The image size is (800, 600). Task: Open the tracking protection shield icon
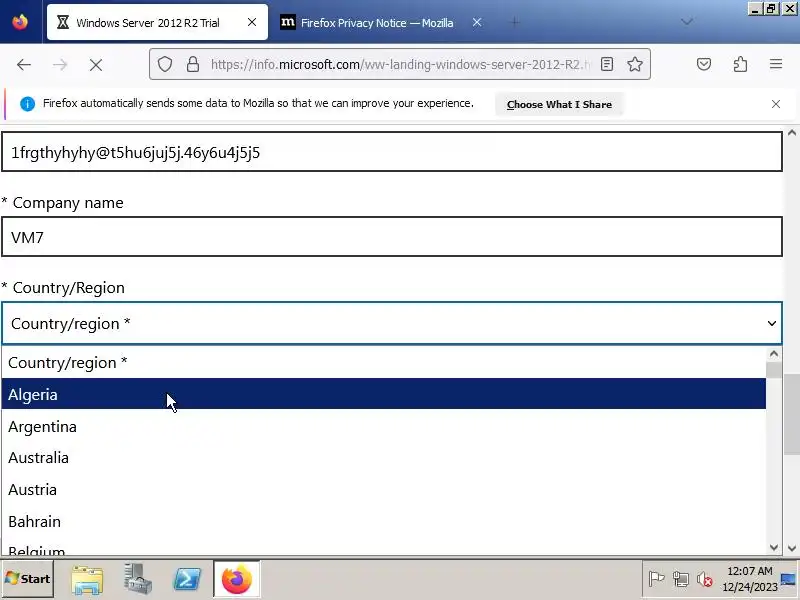[x=164, y=64]
